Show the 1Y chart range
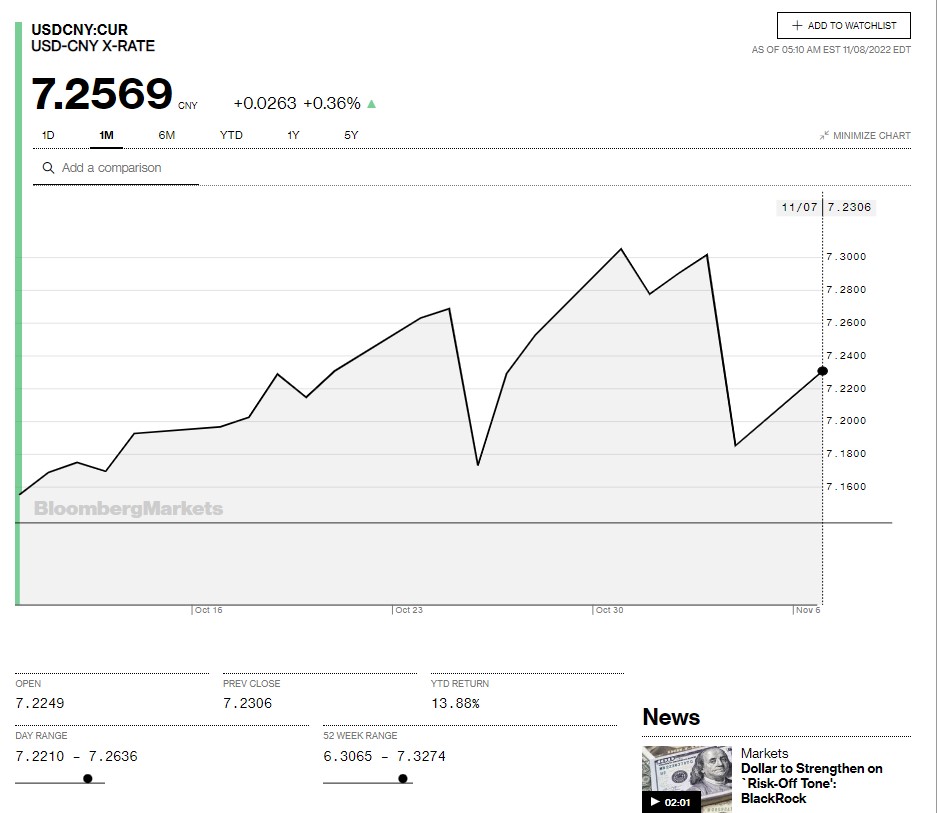The image size is (941, 813). 293,135
